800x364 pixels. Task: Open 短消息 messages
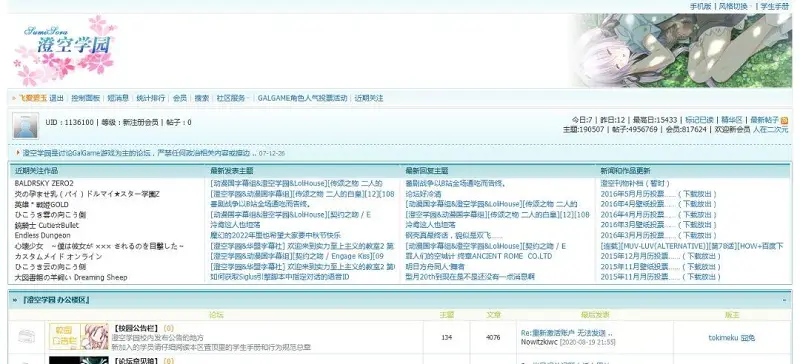118,98
